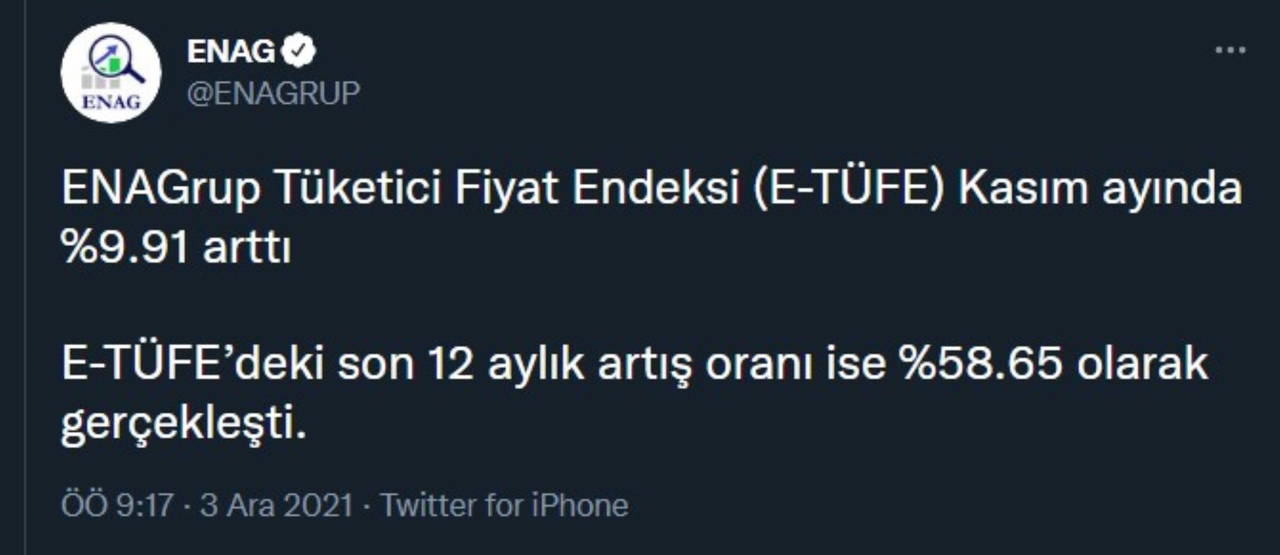Click the ENAG display name
This screenshot has height=555, width=1280.
click(x=230, y=50)
